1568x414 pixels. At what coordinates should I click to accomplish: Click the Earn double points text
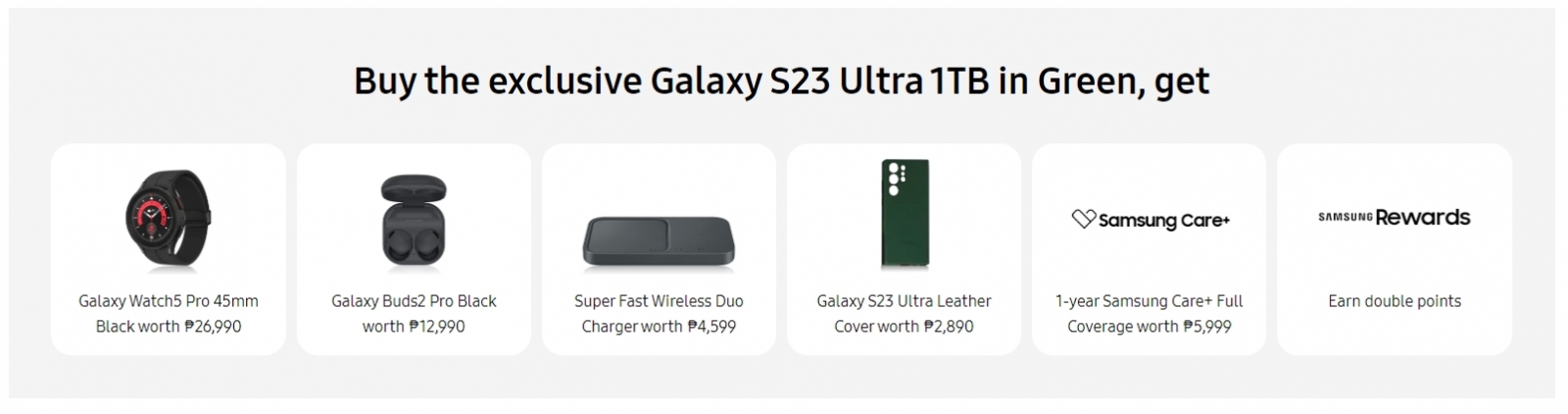click(1395, 301)
